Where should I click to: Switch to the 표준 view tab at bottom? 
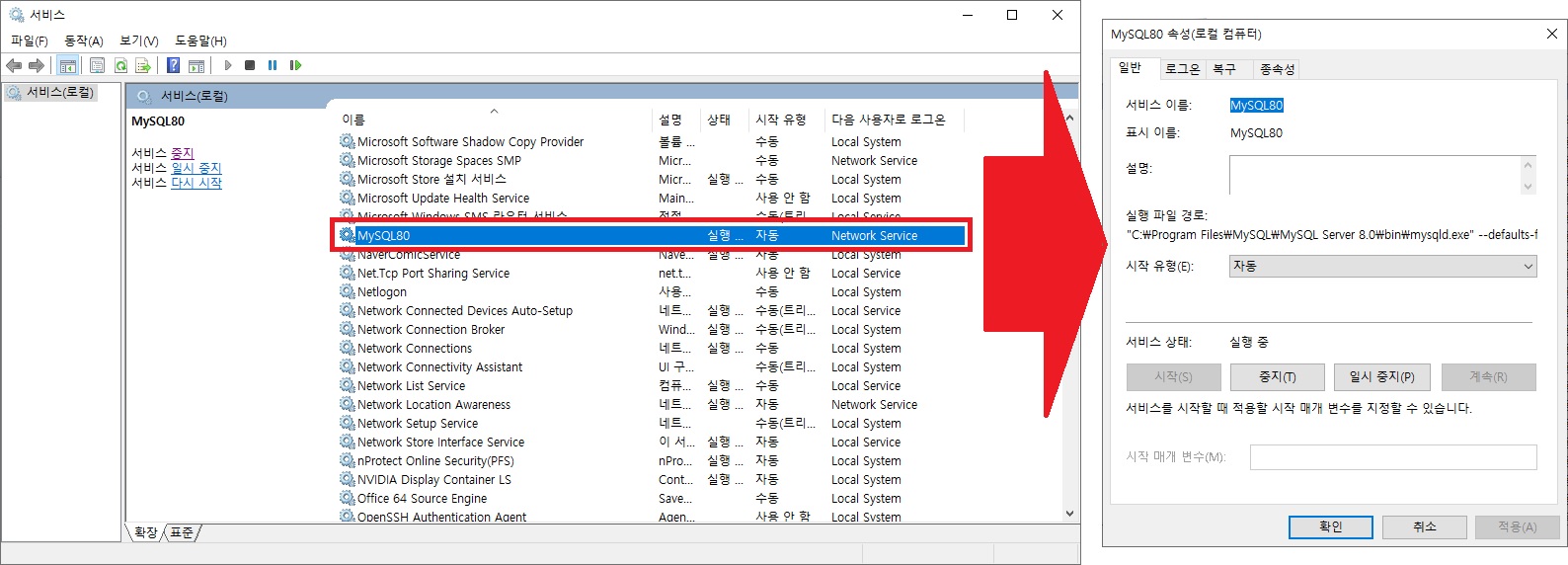182,533
